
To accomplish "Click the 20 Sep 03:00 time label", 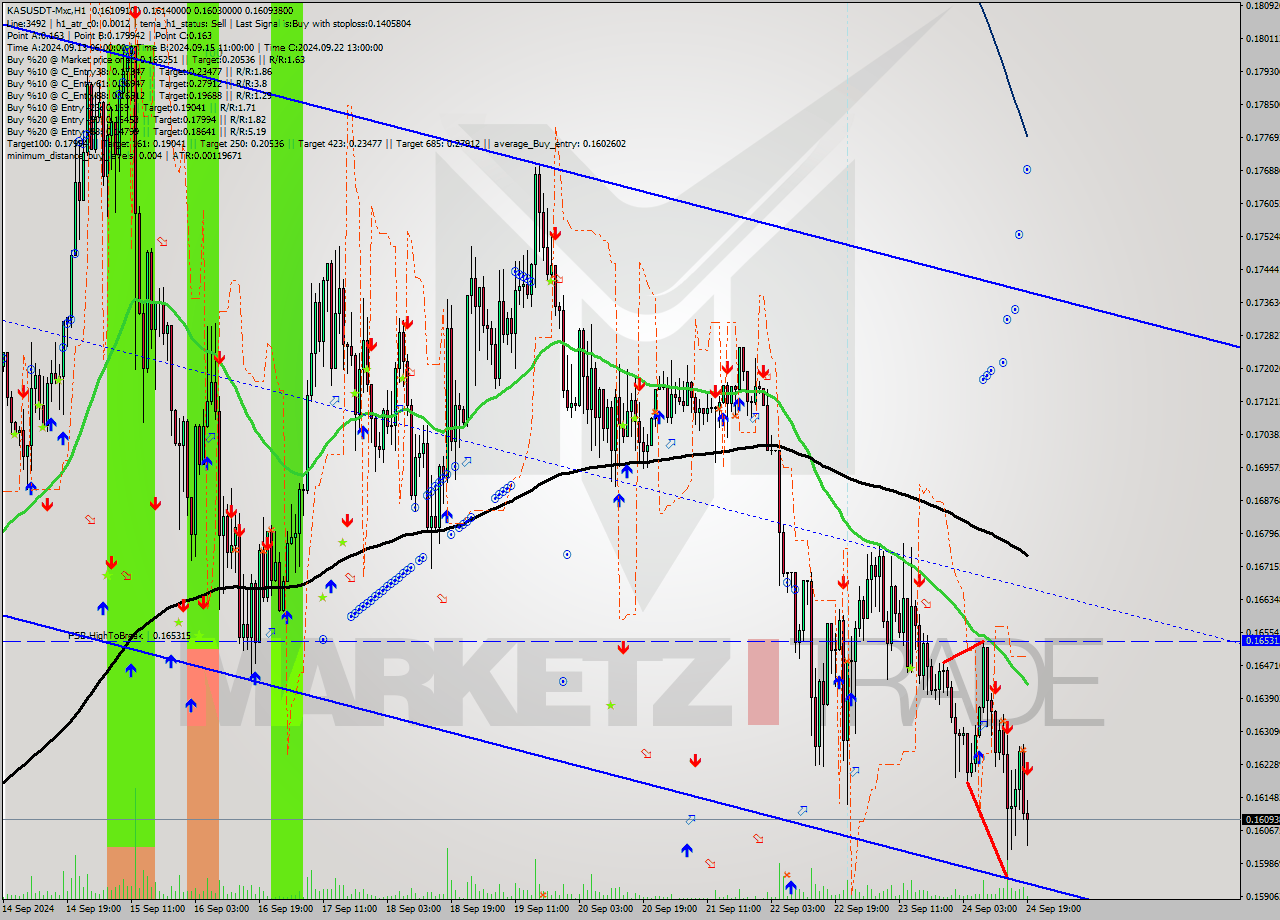I will [605, 909].
